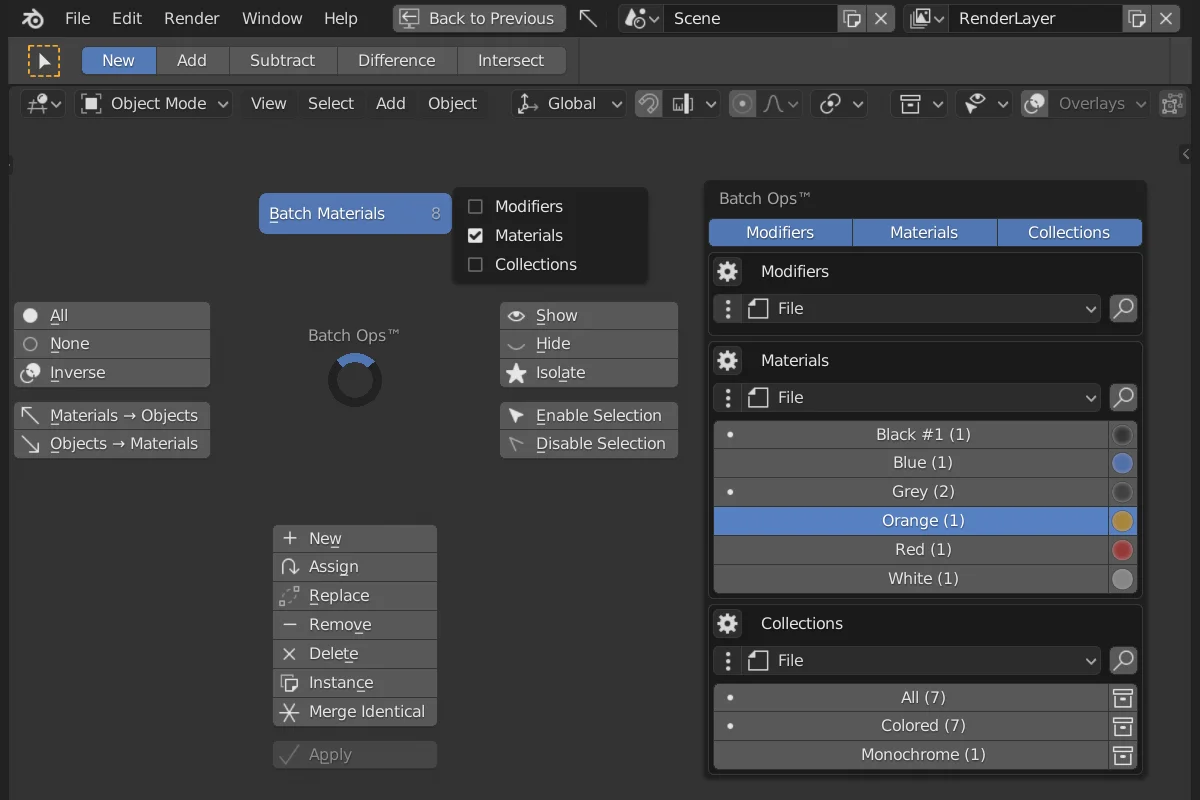This screenshot has height=800, width=1200.
Task: Switch to the Collections tab in Batch Ops
Action: [x=1069, y=232]
